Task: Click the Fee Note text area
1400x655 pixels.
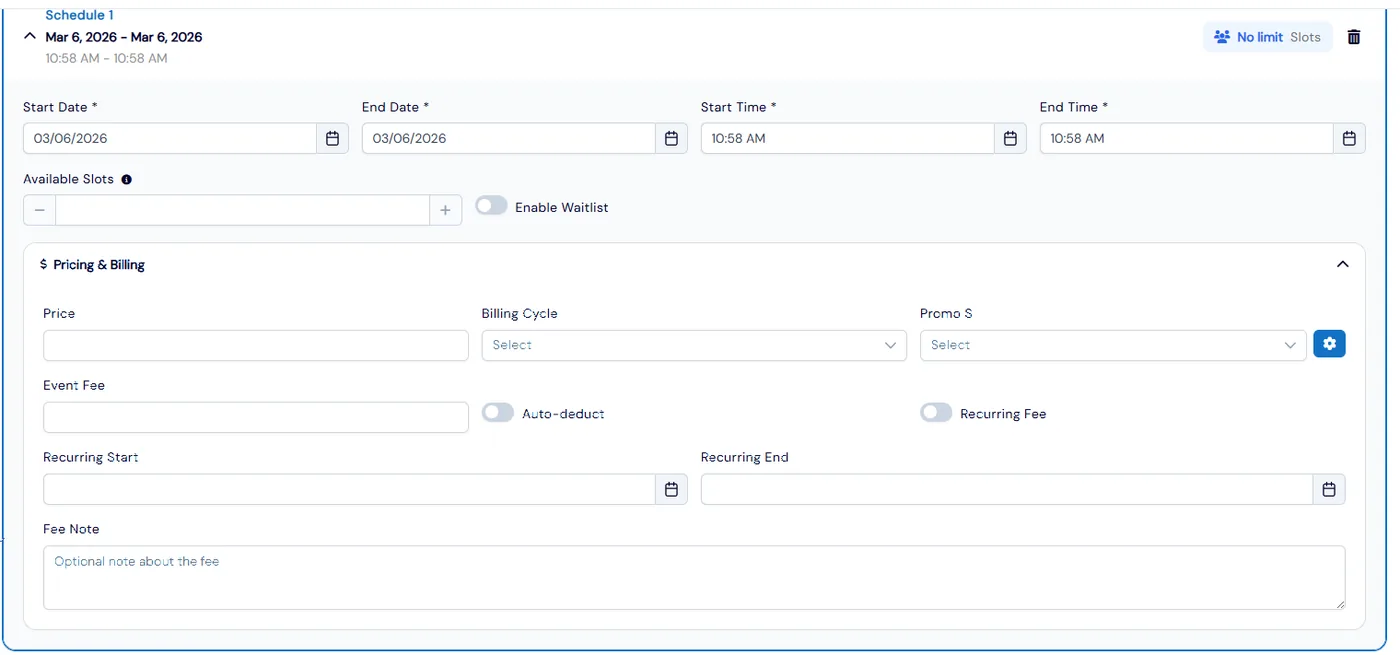Action: (x=694, y=577)
